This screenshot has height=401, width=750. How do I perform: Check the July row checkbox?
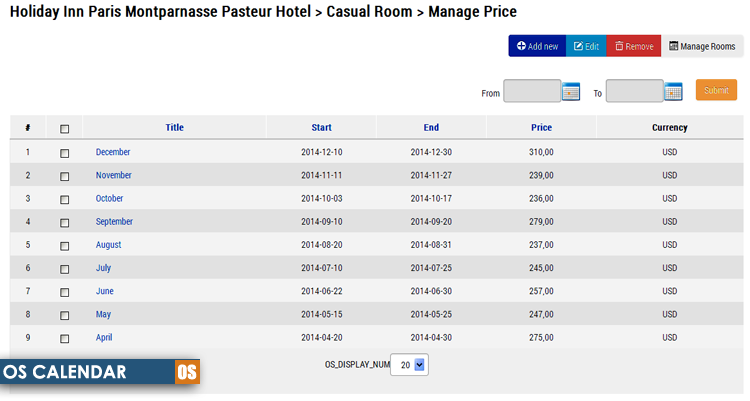[65, 269]
